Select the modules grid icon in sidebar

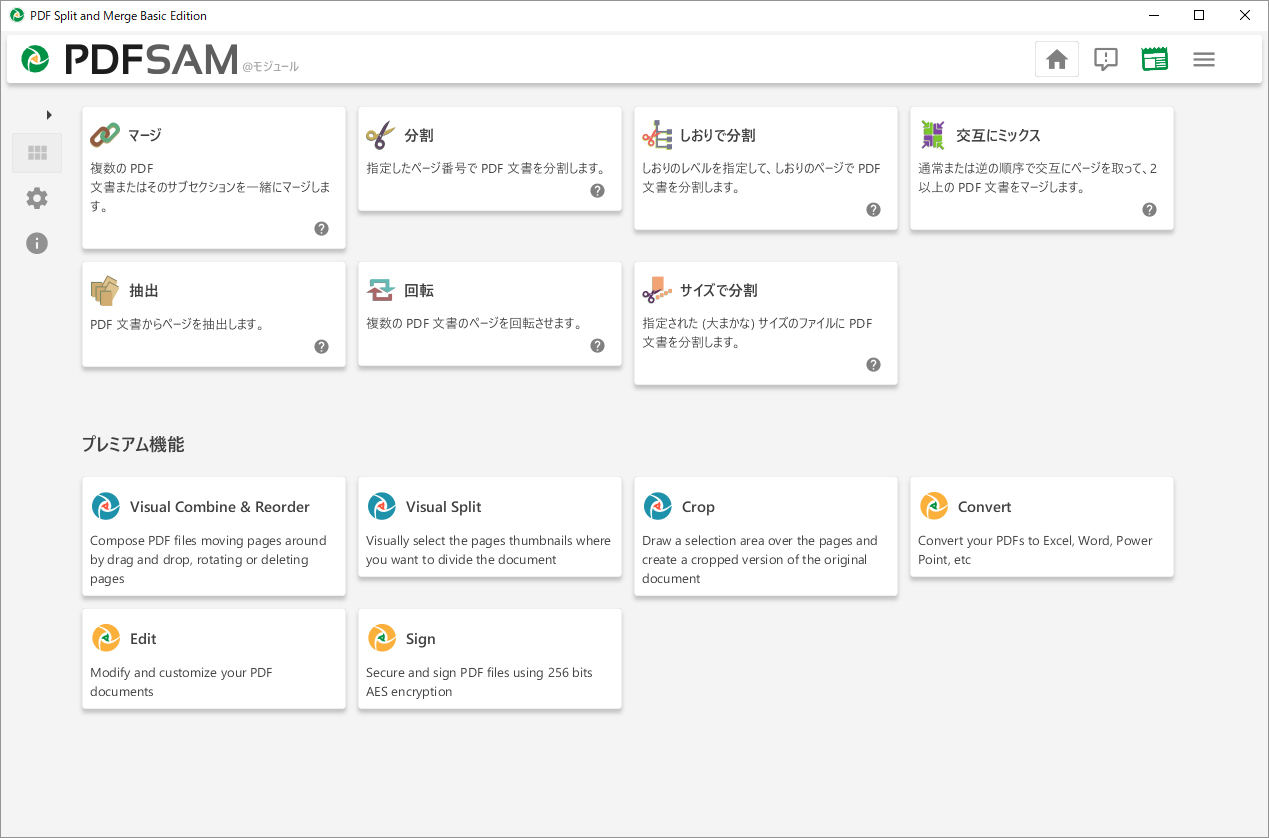click(x=37, y=153)
